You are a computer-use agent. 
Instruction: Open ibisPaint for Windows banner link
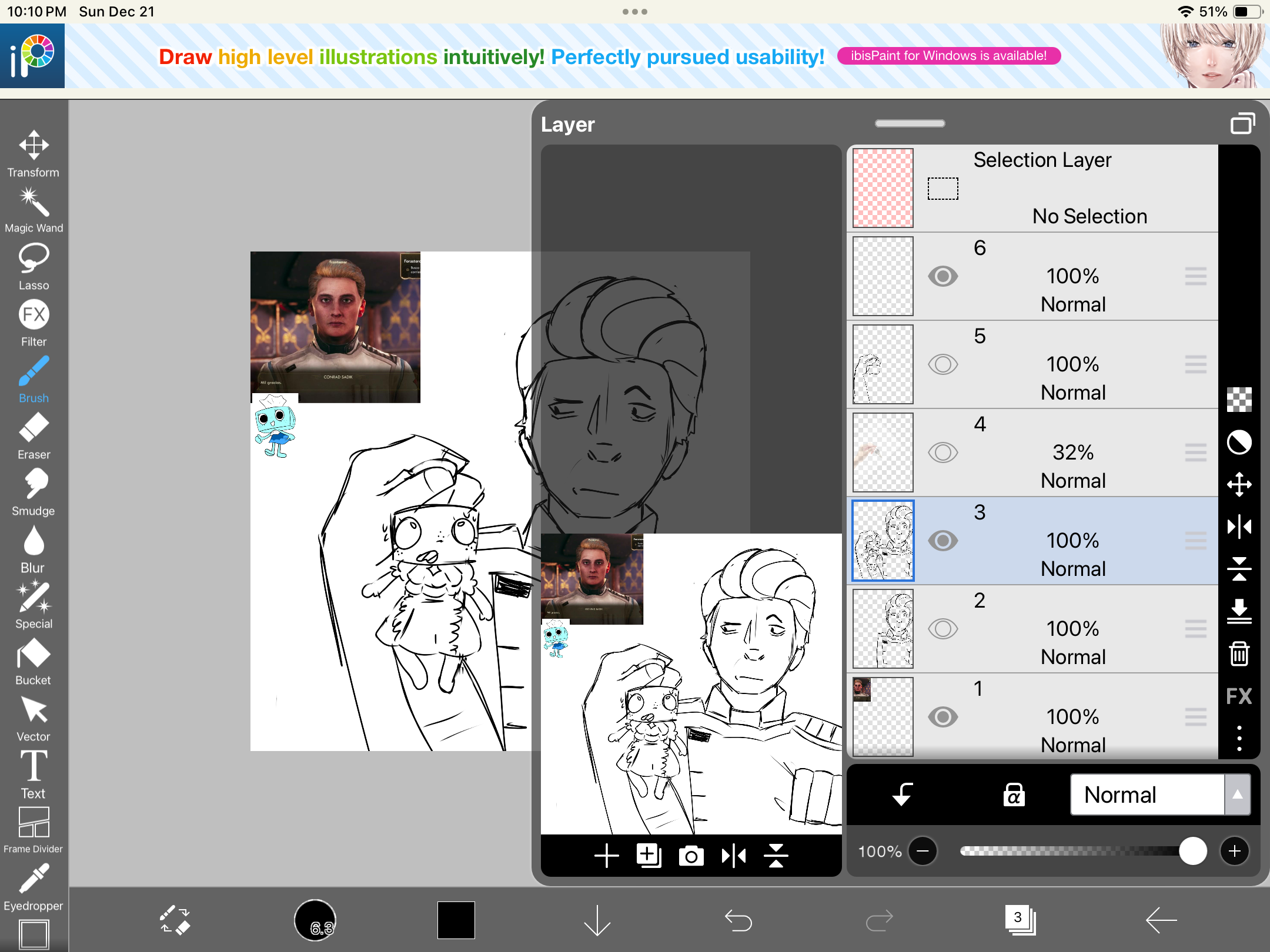tap(948, 56)
